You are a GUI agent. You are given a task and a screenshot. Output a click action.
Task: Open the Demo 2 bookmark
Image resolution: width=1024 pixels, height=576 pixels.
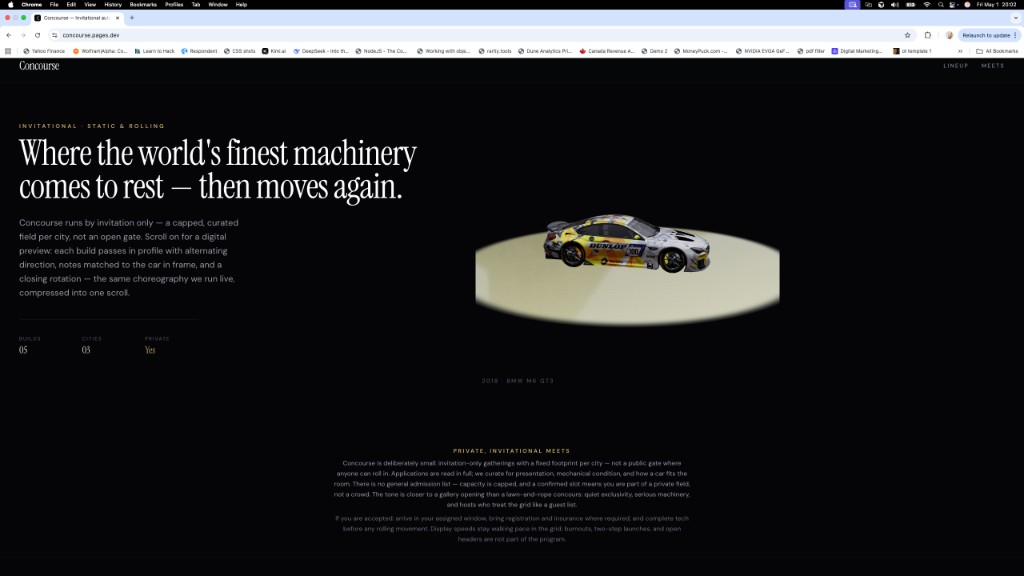[x=654, y=51]
